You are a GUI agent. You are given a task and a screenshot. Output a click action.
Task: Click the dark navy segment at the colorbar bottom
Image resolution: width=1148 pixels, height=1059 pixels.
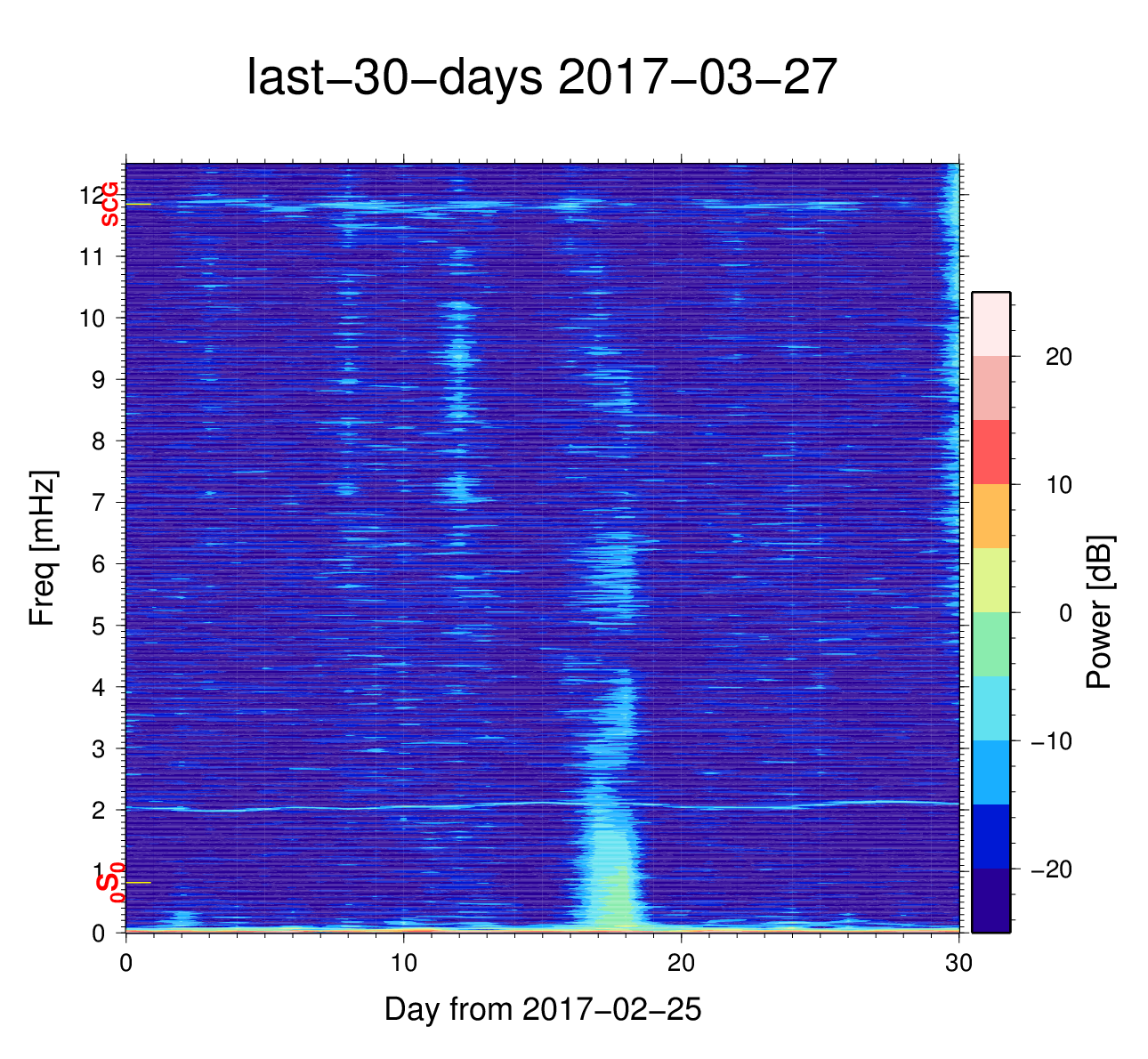990,901
